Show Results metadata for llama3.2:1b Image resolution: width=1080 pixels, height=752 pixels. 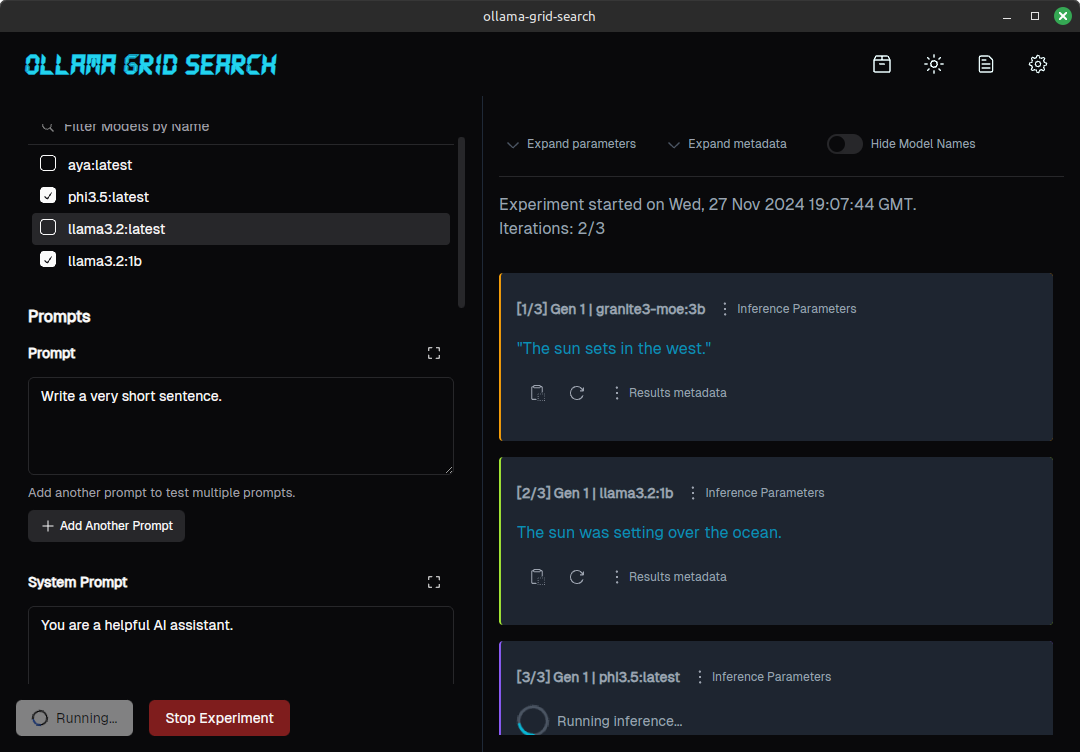pyautogui.click(x=669, y=576)
